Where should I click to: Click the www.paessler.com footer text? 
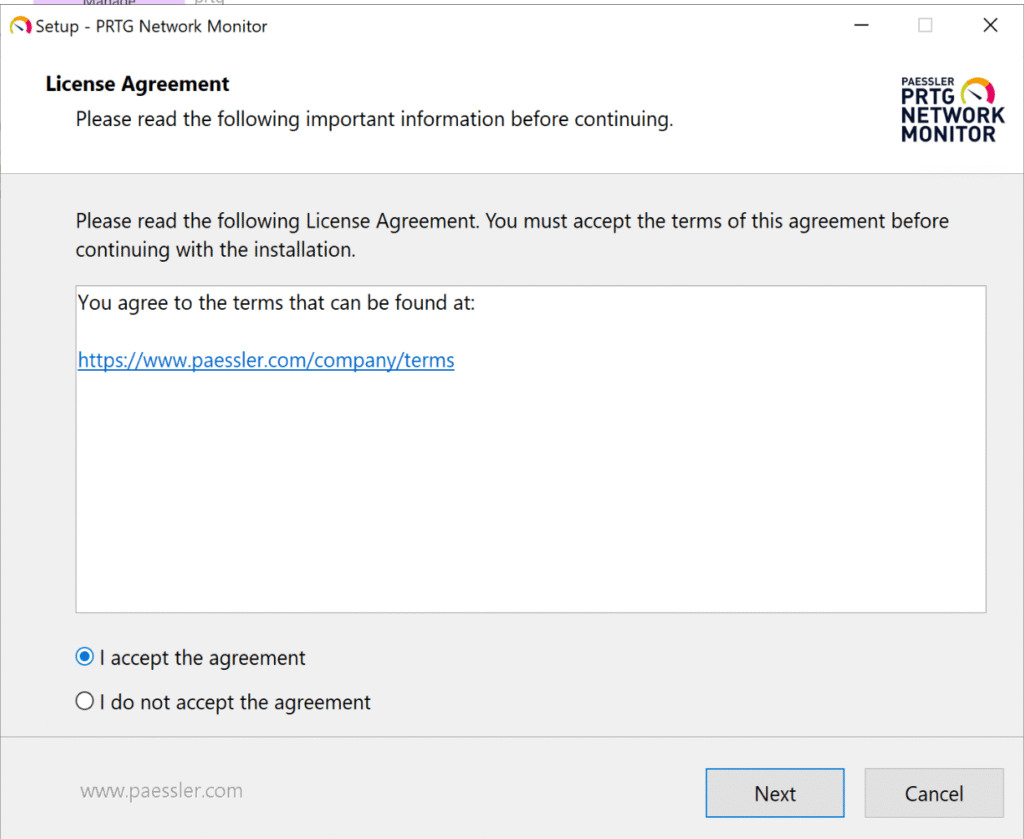(x=161, y=791)
